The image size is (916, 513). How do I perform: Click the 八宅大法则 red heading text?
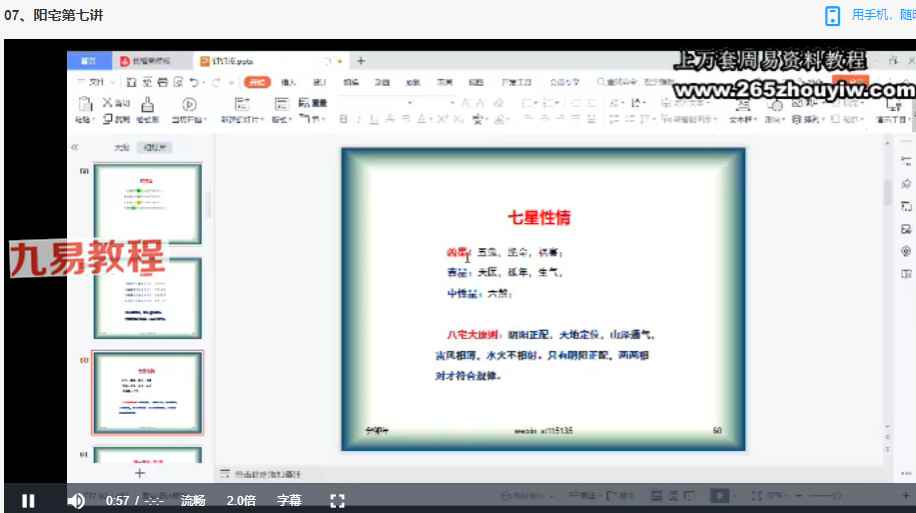473,334
